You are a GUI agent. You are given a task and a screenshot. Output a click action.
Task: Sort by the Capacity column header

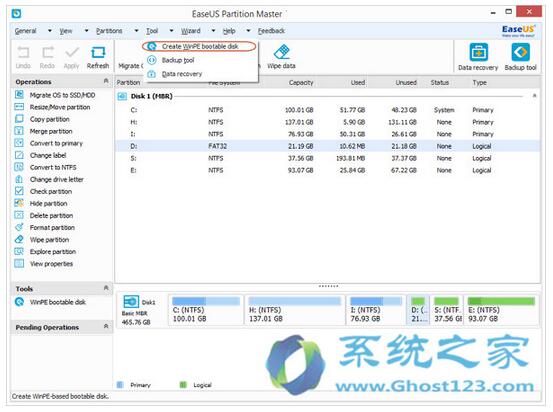(301, 83)
